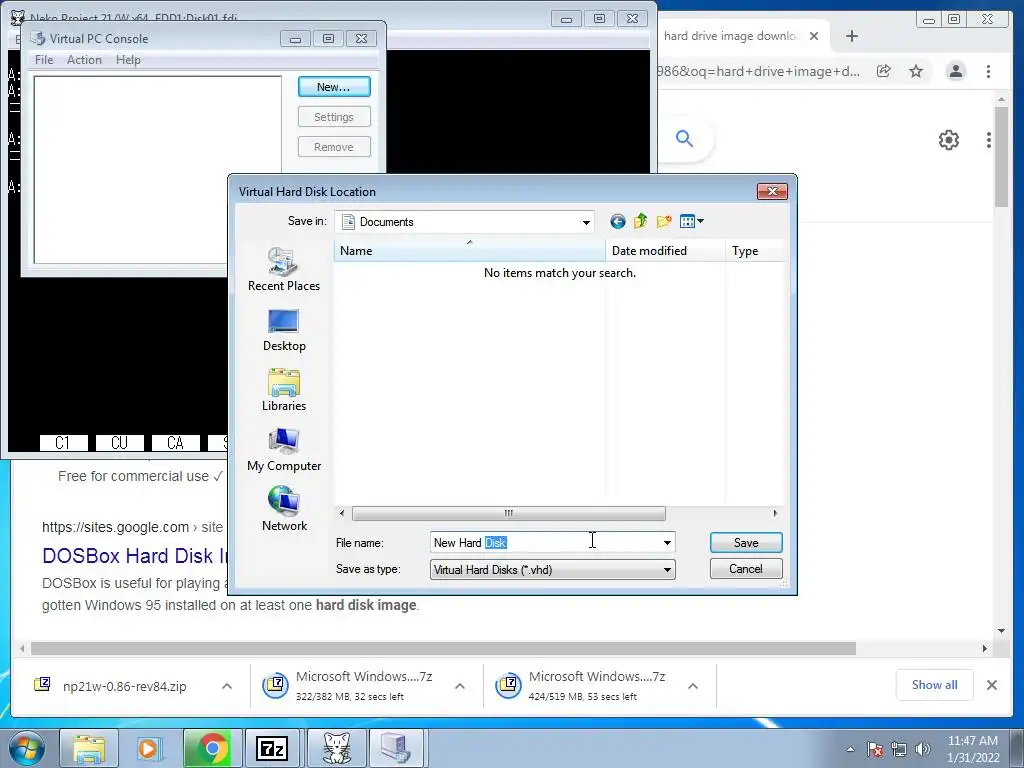Click the Chrome page horizontal scrollbar
This screenshot has height=768, width=1024.
[443, 648]
